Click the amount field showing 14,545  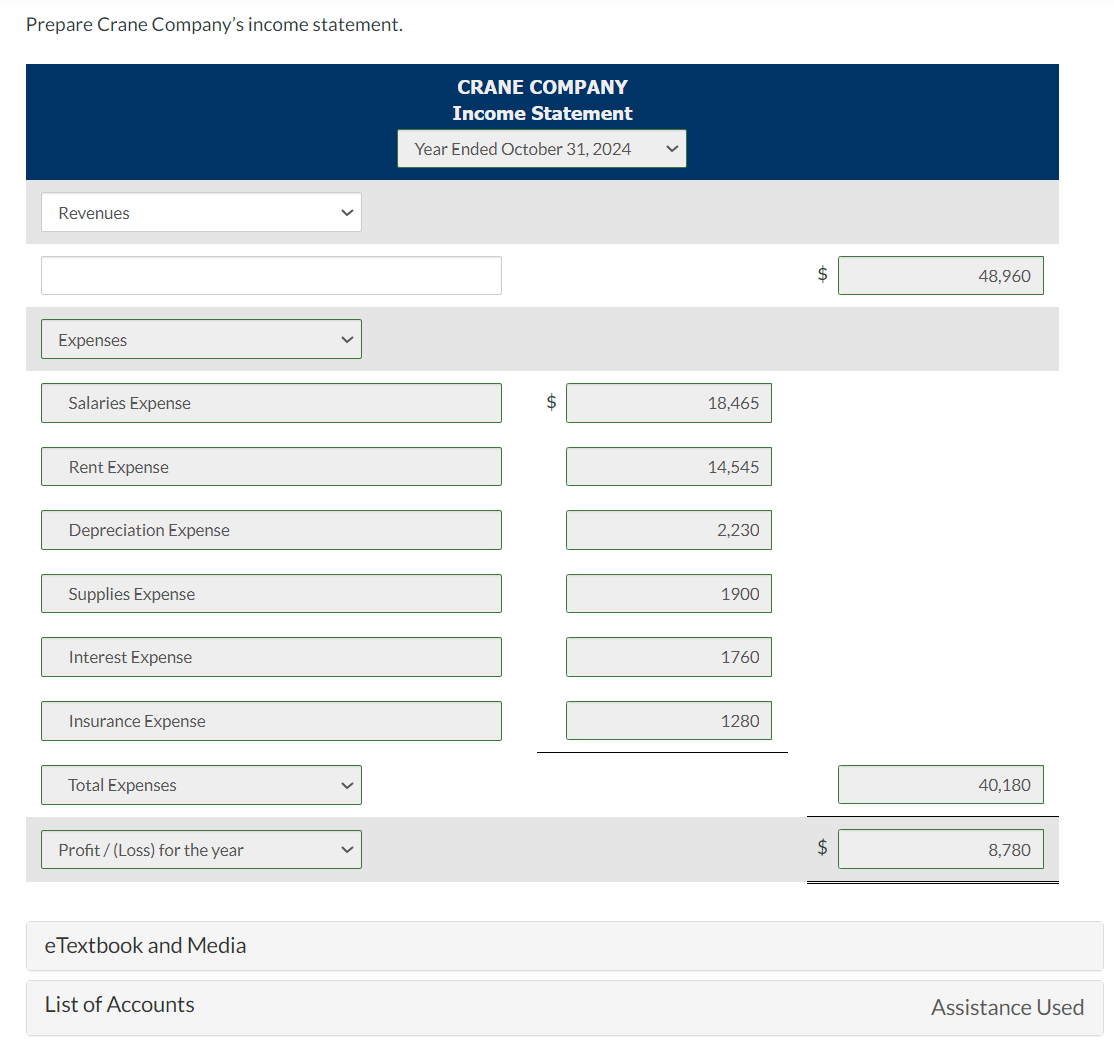[x=669, y=467]
